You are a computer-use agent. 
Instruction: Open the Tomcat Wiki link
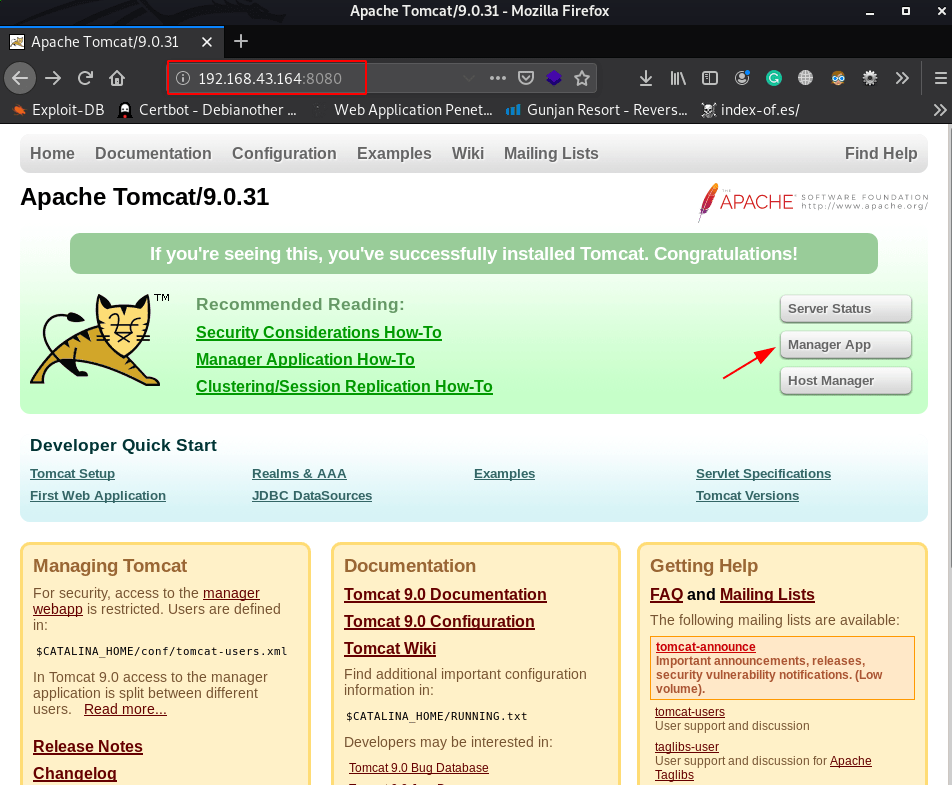(390, 648)
